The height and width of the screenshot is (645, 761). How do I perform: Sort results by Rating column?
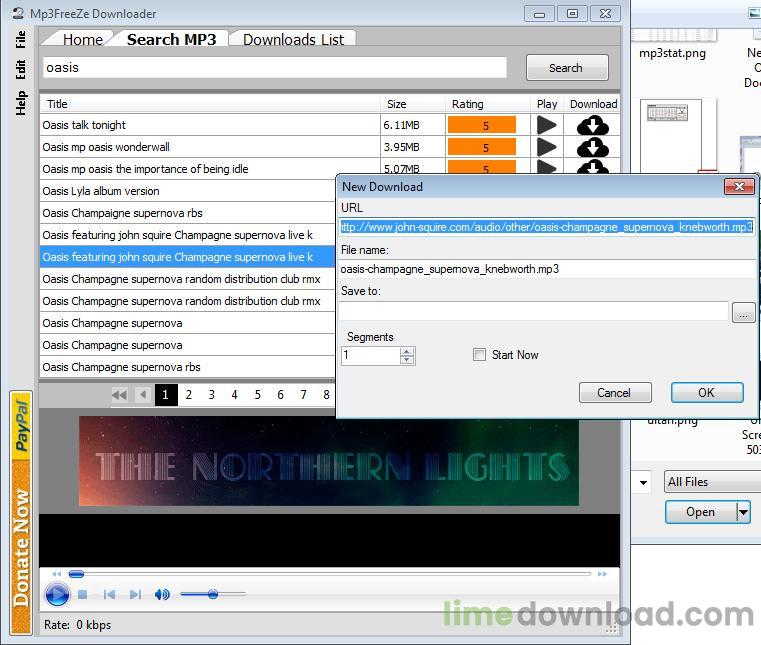pyautogui.click(x=487, y=104)
